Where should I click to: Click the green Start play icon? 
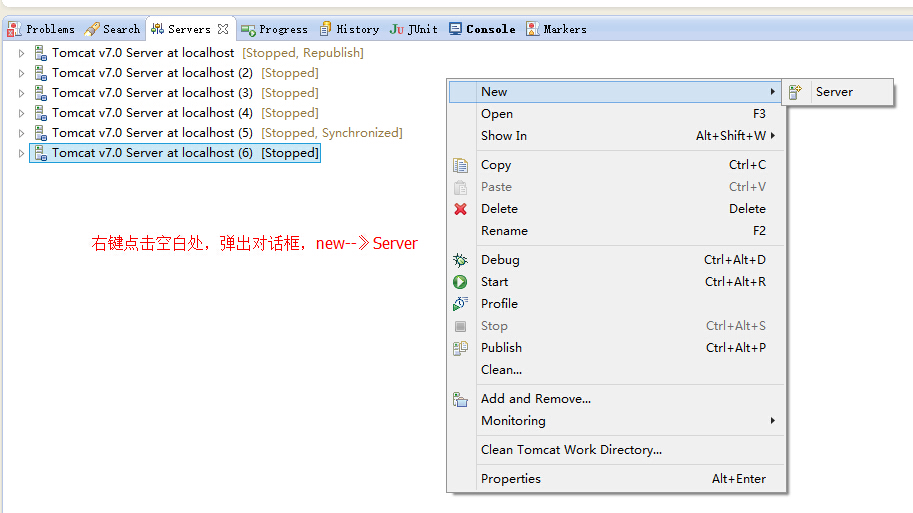(x=460, y=282)
